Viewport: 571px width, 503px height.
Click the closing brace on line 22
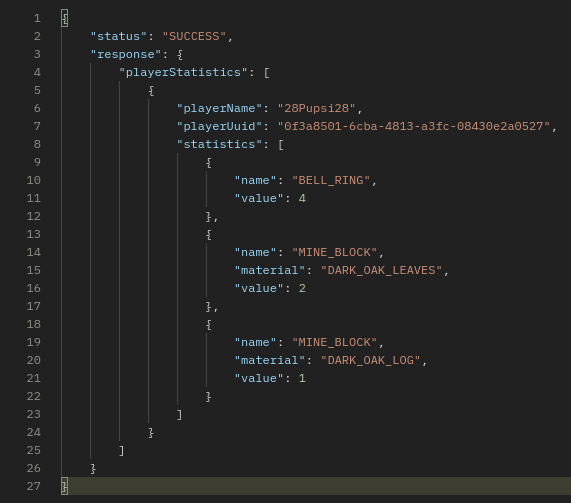click(x=209, y=397)
